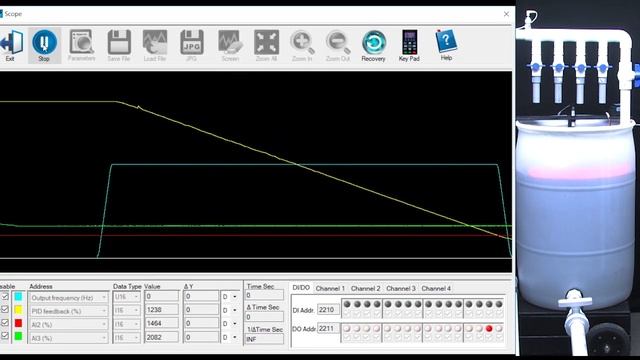The image size is (640, 360).
Task: Click the Zoom Out magnifier
Action: (x=338, y=46)
